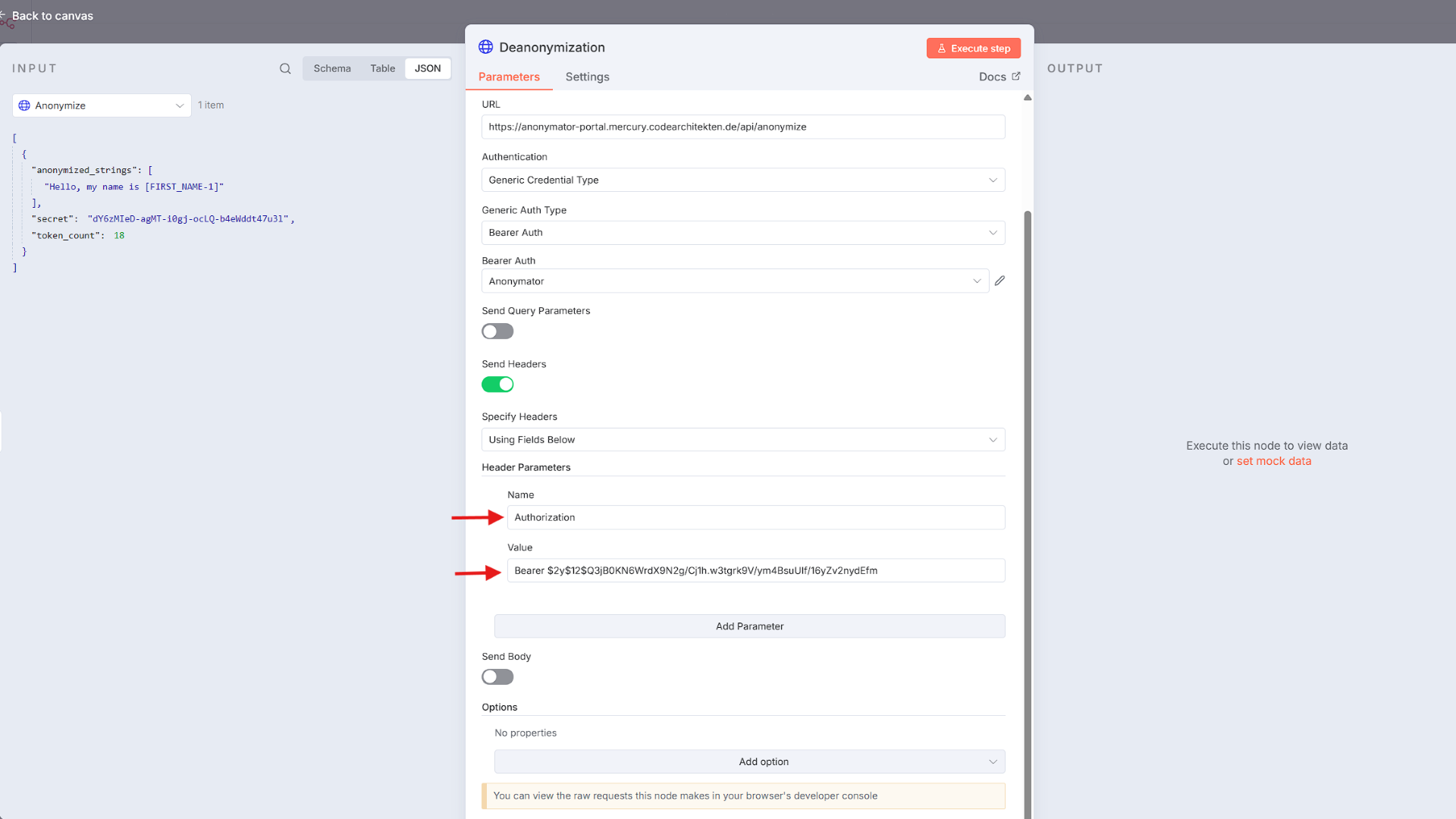Open search in the INPUT panel
This screenshot has height=819, width=1456.
coord(284,68)
